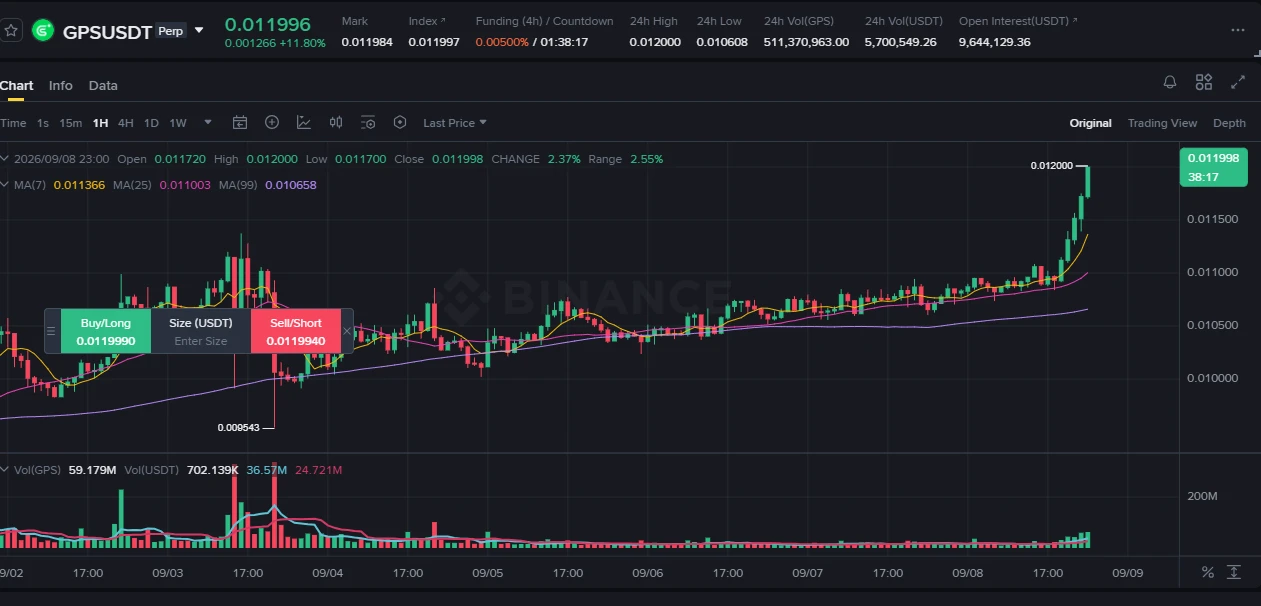
Task: Open the three-dot more options menu
Action: pos(1238,30)
